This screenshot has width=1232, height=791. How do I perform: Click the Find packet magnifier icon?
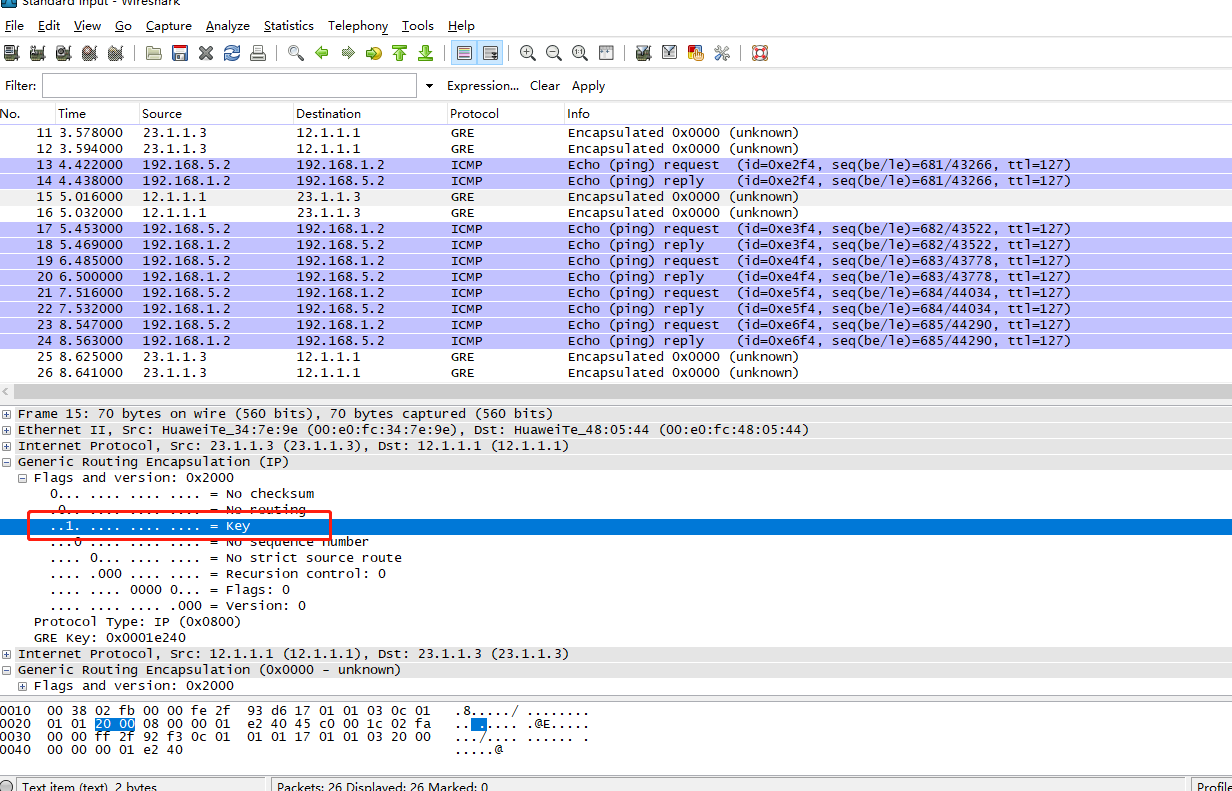(296, 53)
